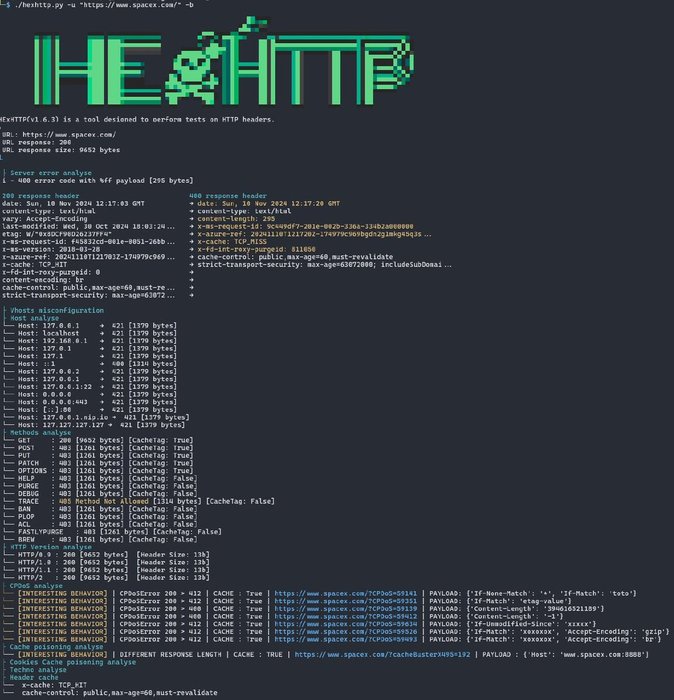This screenshot has width=674, height=700.
Task: Click the TRACE 405 Method Not Allowed text
Action: 104,501
